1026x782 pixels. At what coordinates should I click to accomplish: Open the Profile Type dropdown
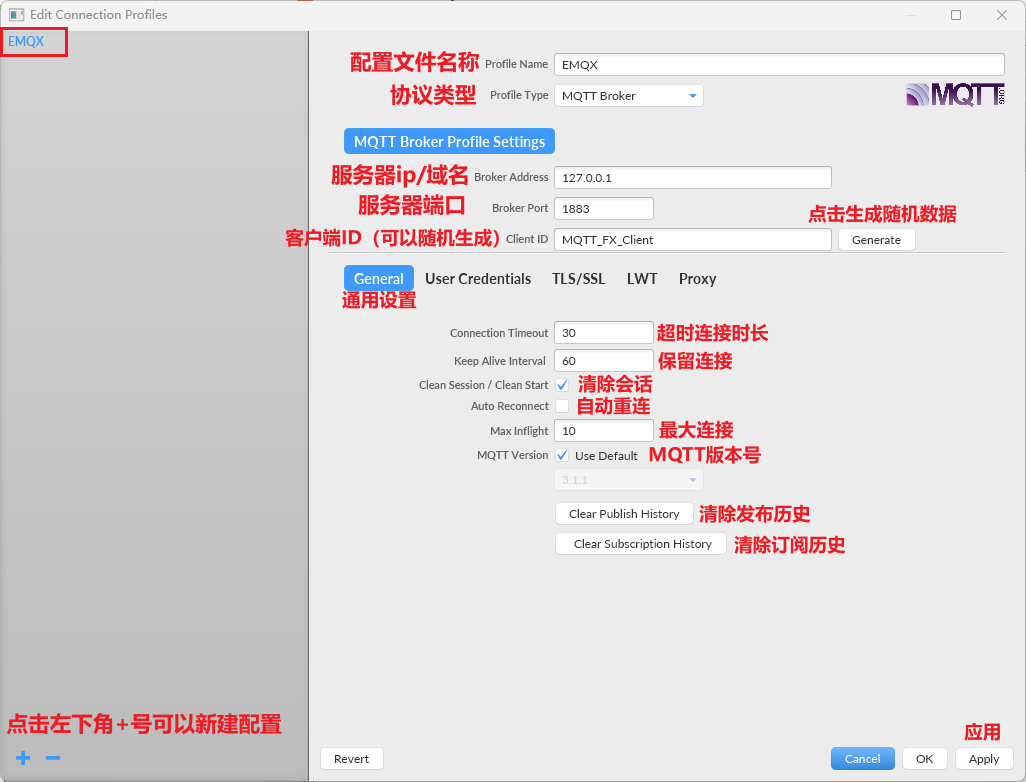(629, 96)
